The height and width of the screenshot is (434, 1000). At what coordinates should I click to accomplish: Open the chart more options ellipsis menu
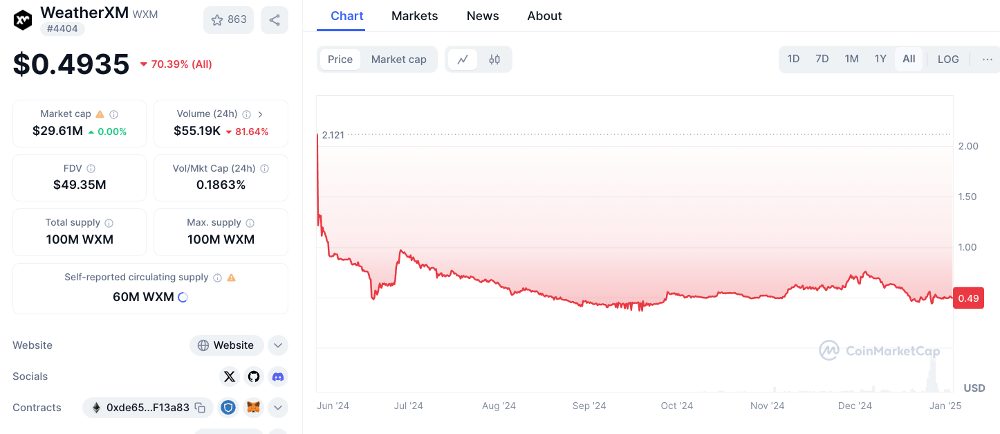(987, 59)
